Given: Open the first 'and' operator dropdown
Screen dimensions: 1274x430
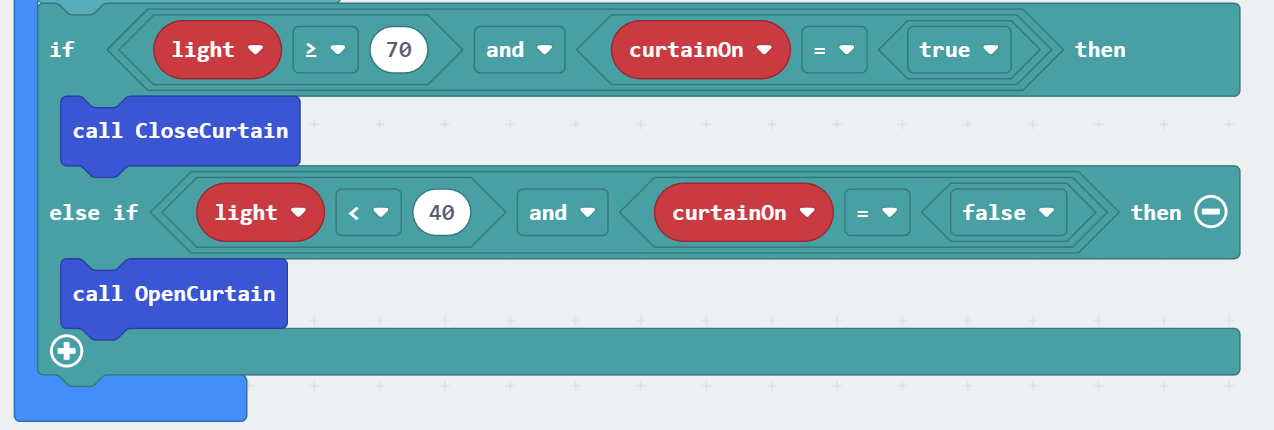Looking at the screenshot, I should click(x=519, y=50).
